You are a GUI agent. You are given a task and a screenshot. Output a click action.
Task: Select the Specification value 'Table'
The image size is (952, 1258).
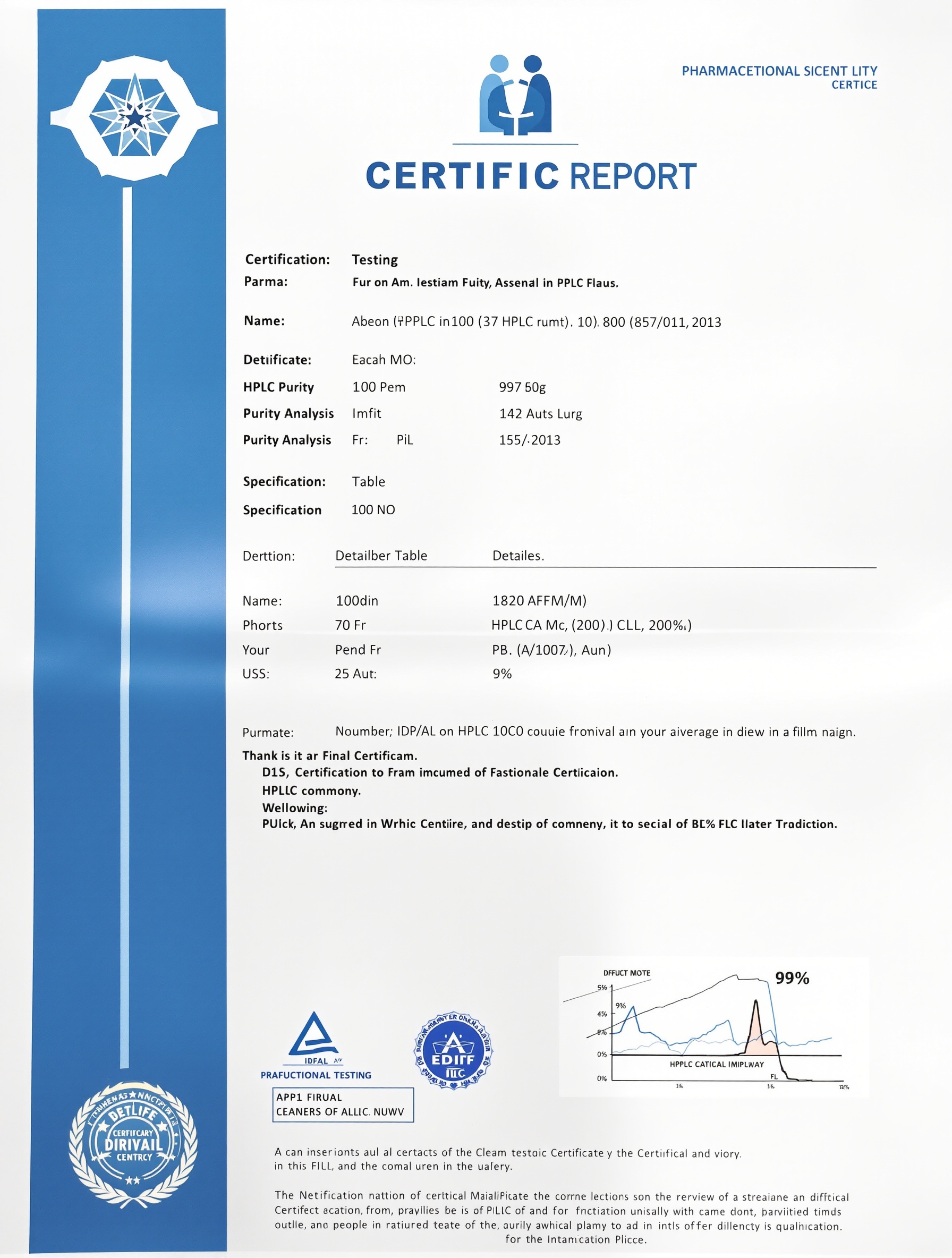tap(368, 482)
